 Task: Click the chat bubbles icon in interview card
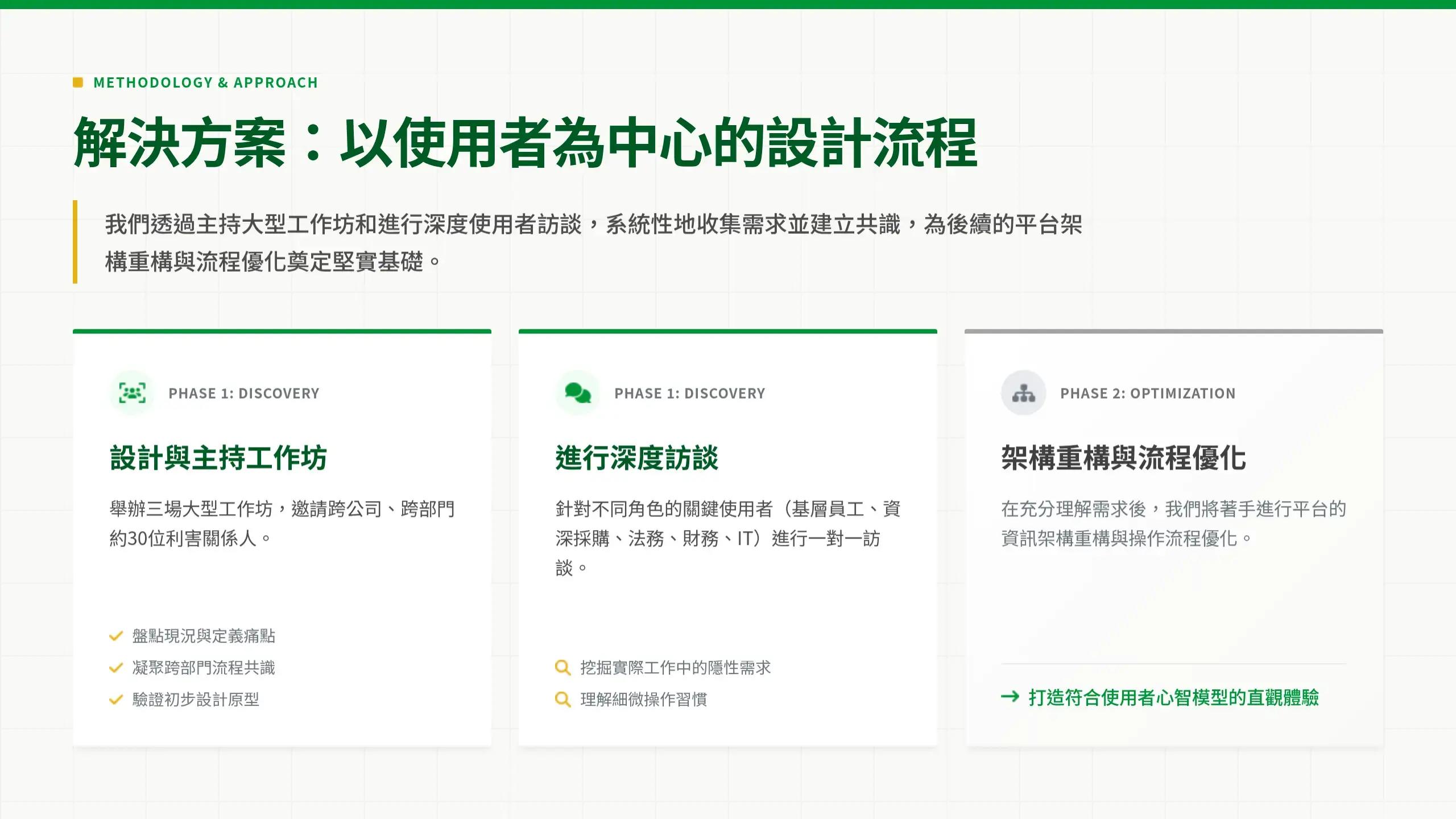coord(578,393)
